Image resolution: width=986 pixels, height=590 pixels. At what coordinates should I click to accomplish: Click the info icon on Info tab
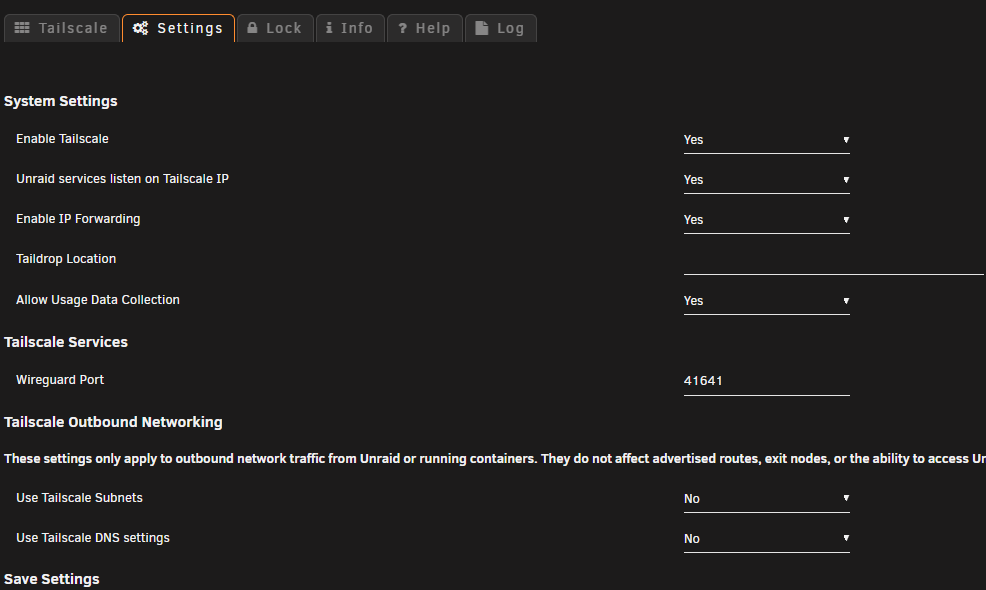click(329, 28)
